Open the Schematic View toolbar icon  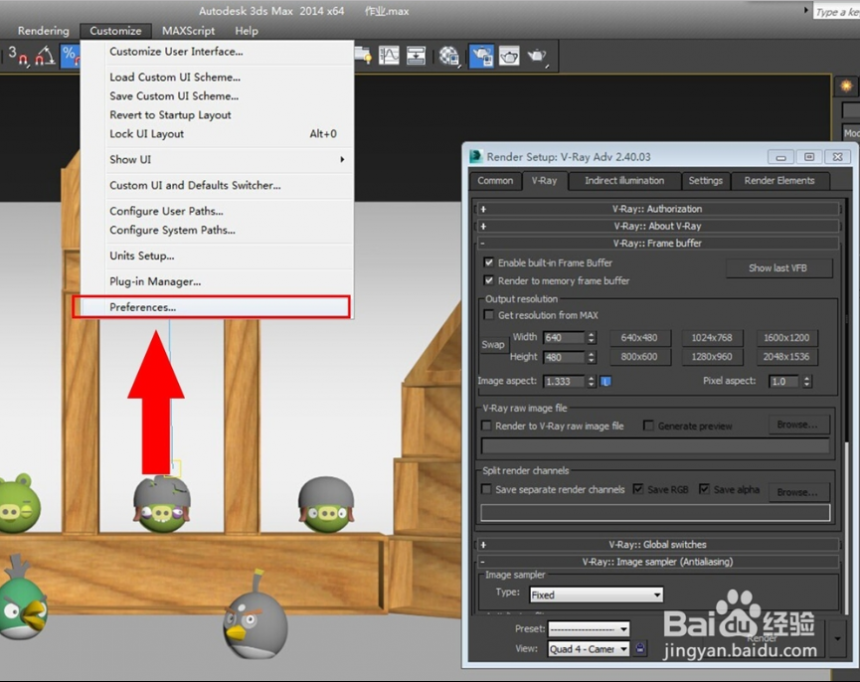click(416, 56)
